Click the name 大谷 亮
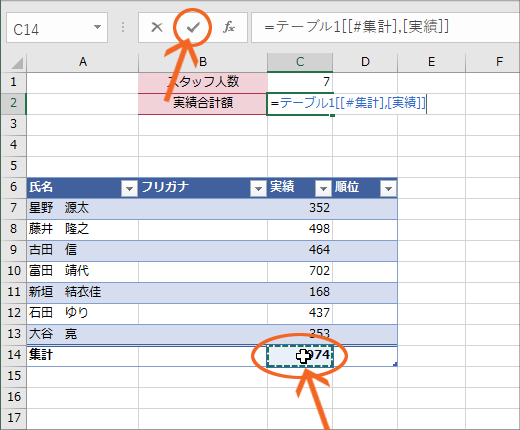The height and width of the screenshot is (430, 520). click(53, 334)
